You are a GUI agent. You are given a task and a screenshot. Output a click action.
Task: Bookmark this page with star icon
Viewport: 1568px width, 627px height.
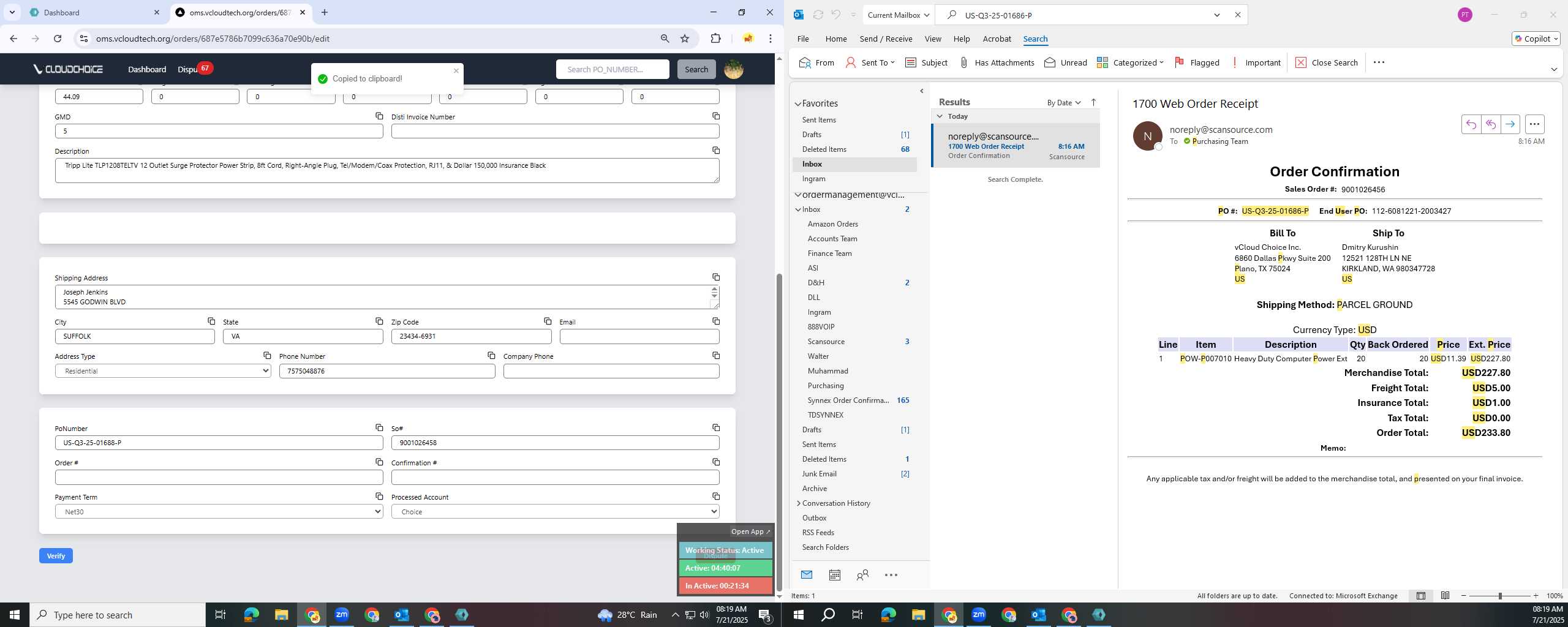pyautogui.click(x=685, y=39)
